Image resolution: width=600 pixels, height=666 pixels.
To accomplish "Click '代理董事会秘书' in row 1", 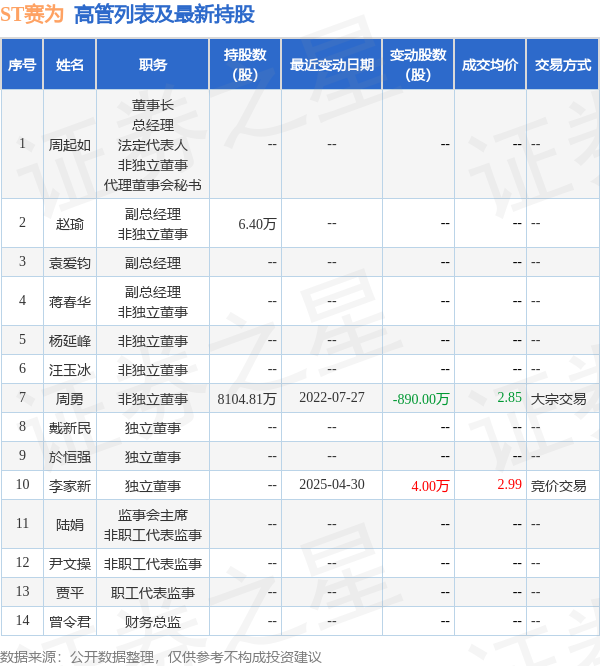I will point(153,185).
